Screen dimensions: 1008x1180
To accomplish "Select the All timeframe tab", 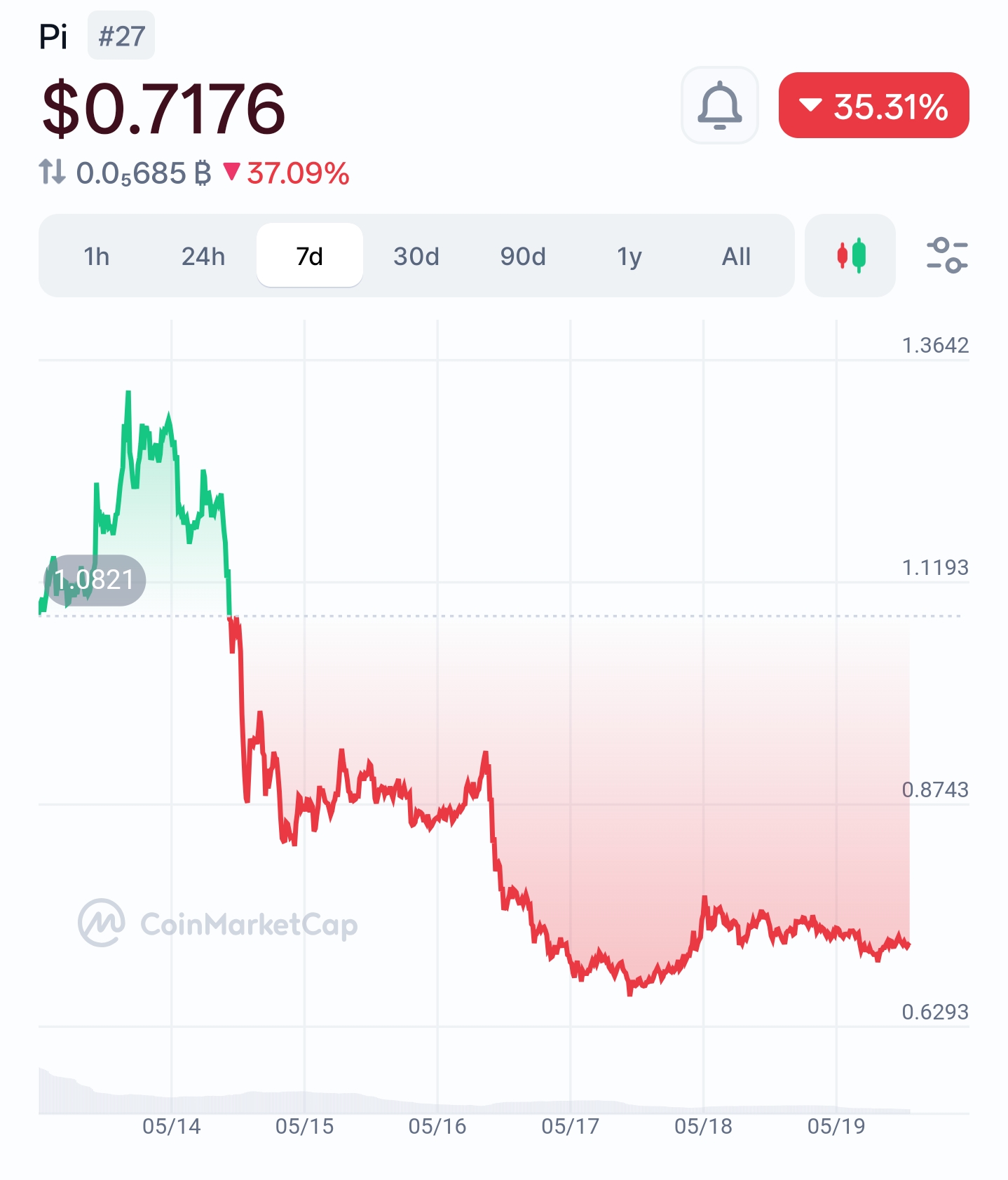I will (x=736, y=256).
